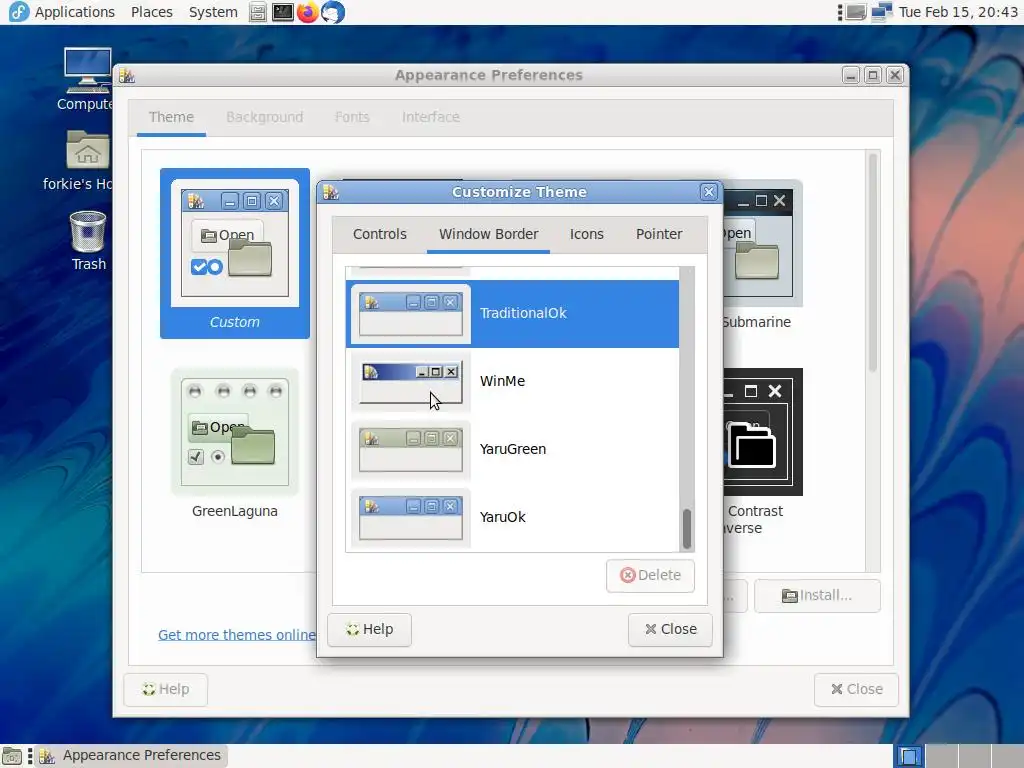Image resolution: width=1024 pixels, height=768 pixels.
Task: Select the Background tab in Appearance Preferences
Action: point(264,117)
